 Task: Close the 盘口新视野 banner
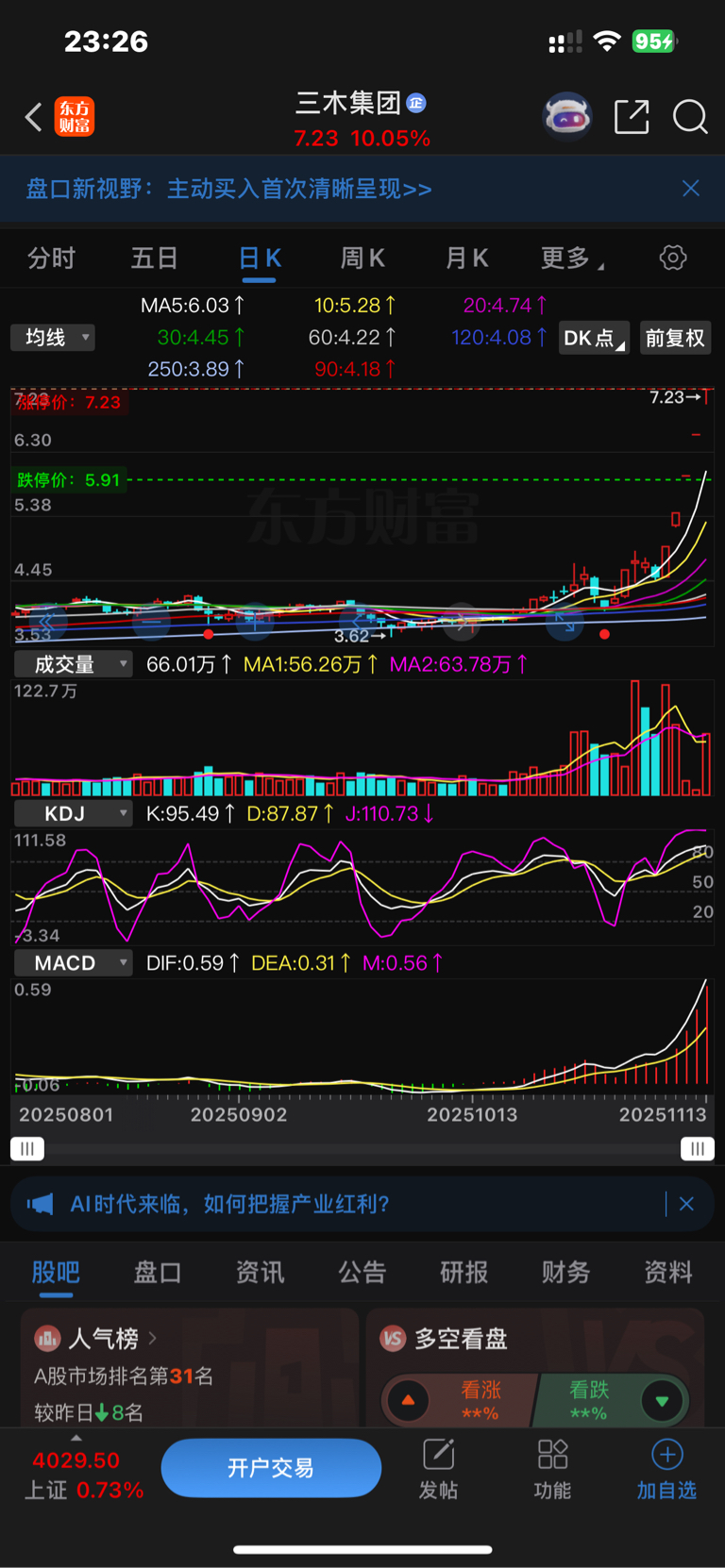click(691, 189)
